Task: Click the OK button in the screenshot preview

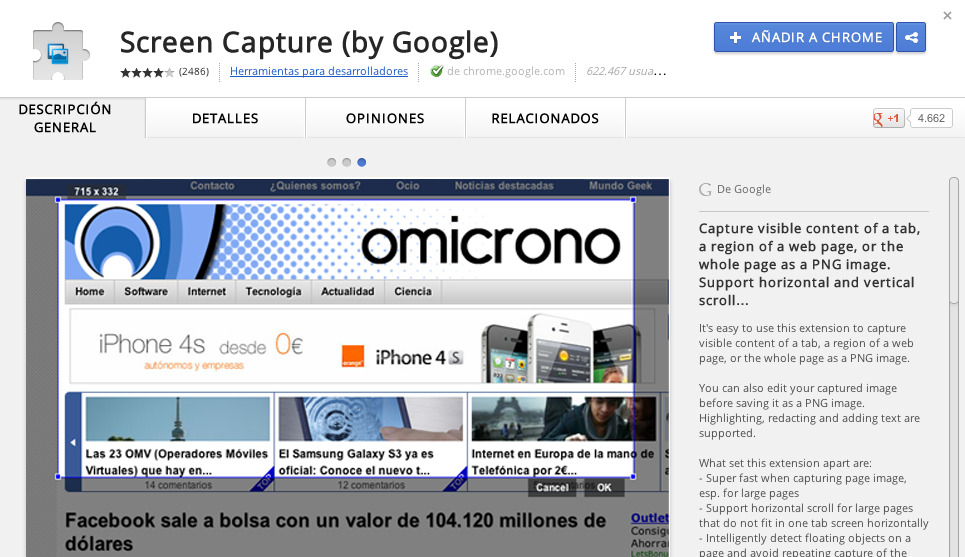Action: 604,487
